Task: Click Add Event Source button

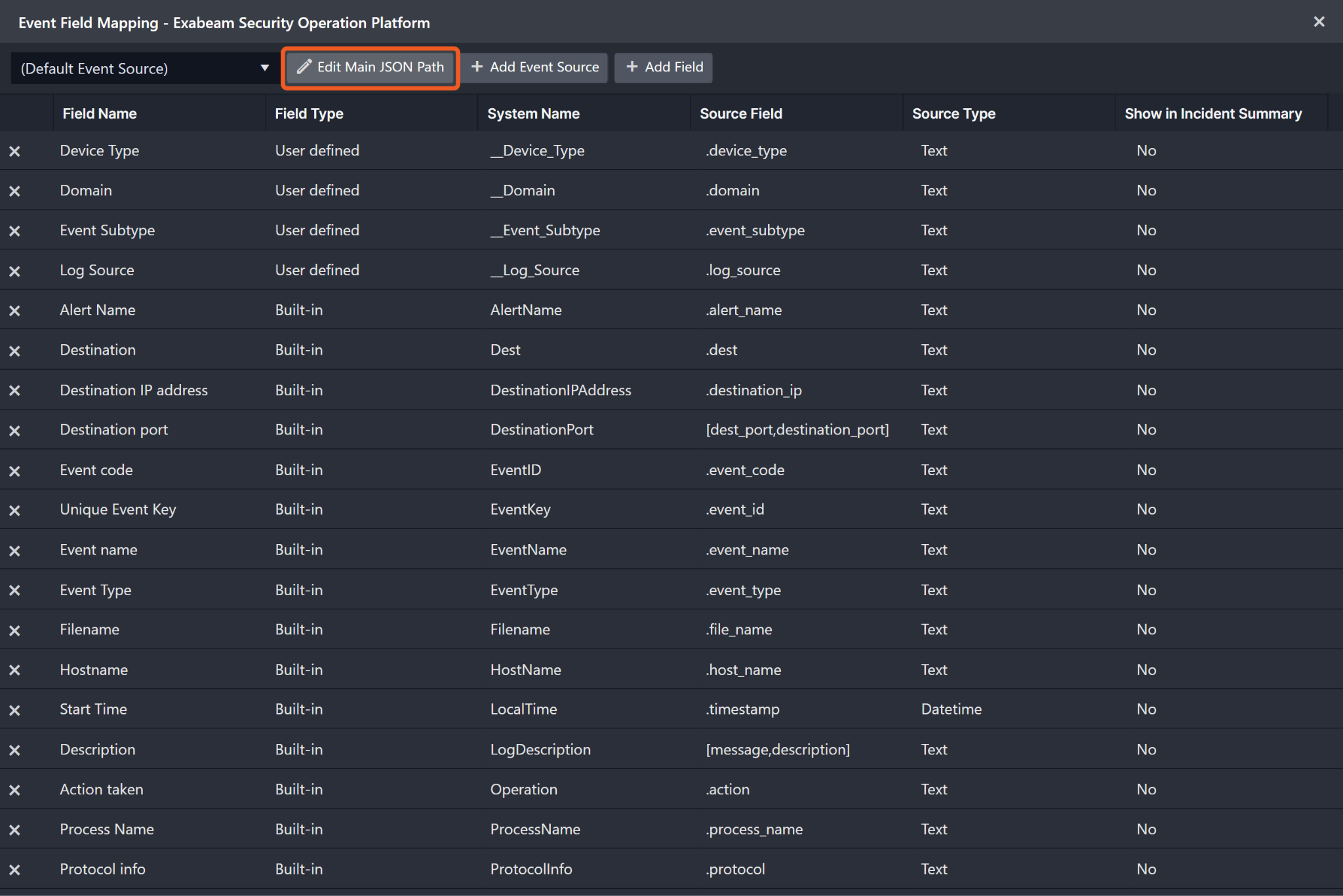Action: (x=535, y=68)
